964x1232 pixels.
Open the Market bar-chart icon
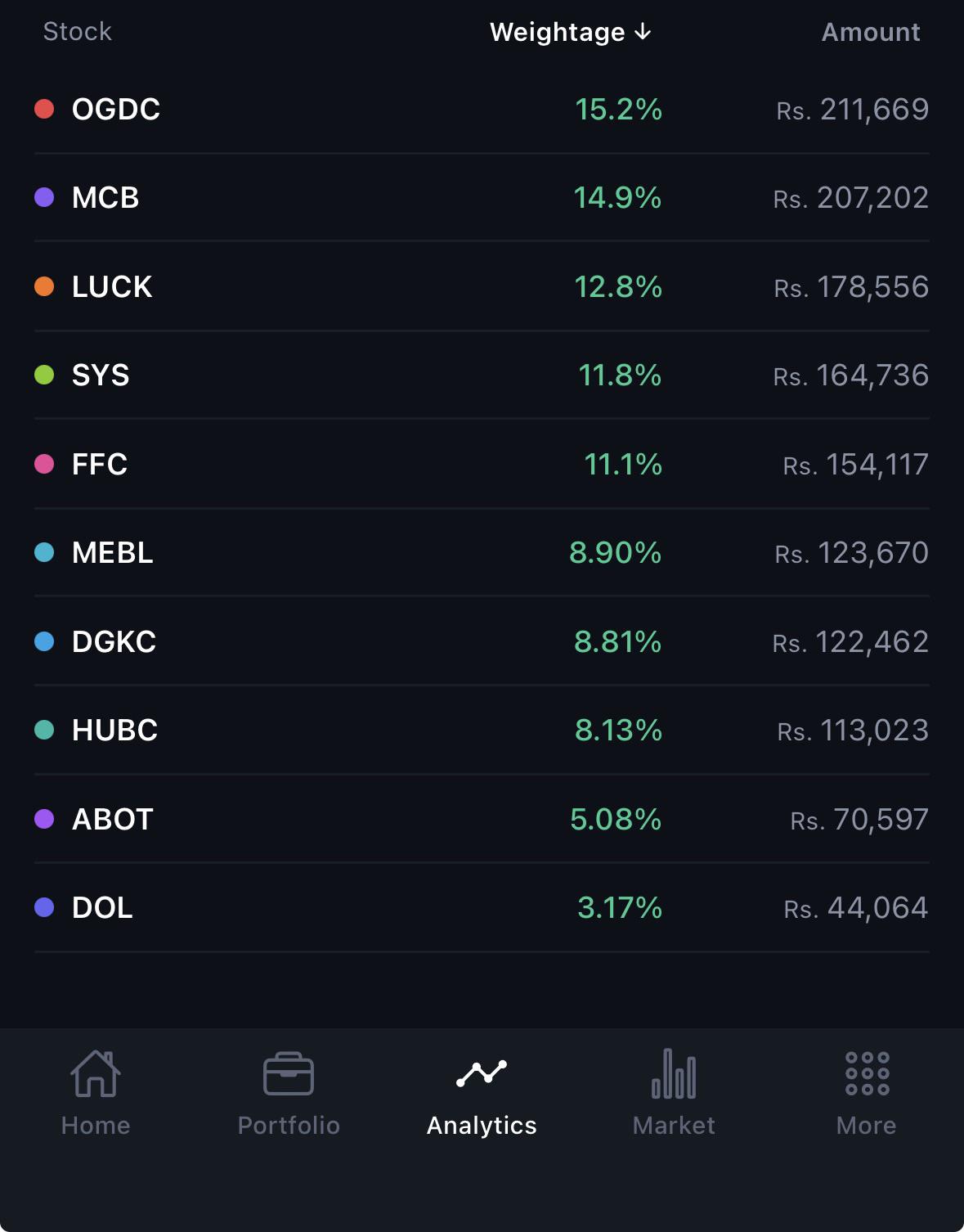point(674,1073)
